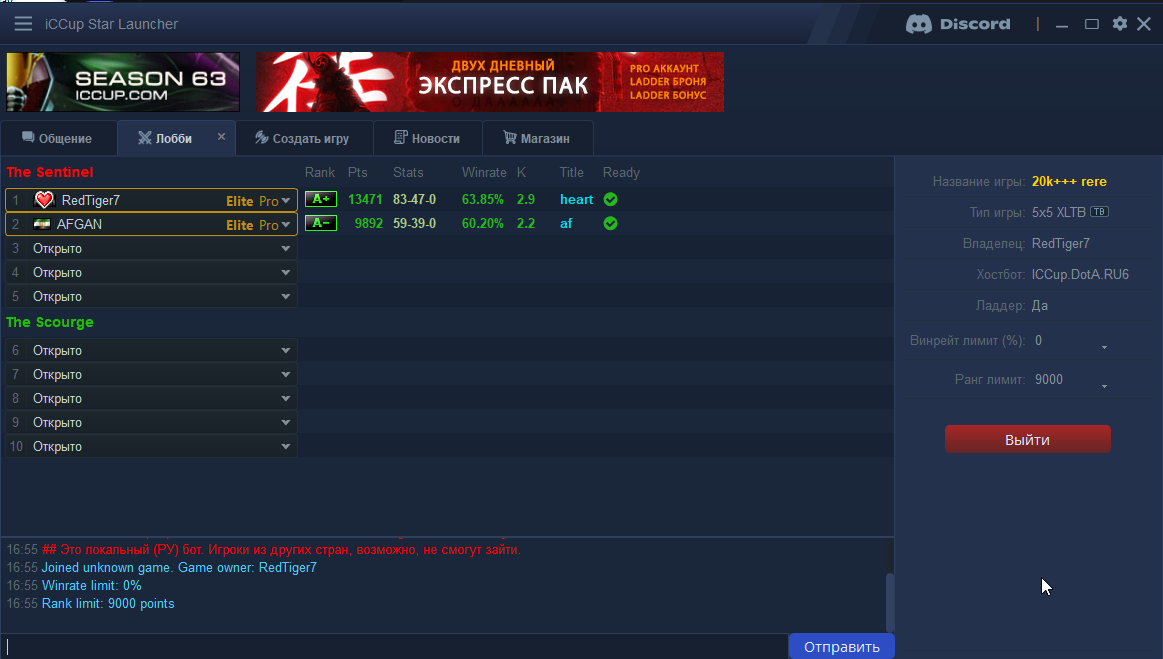Click the 'heart' title text
Image resolution: width=1163 pixels, height=659 pixels.
[576, 200]
